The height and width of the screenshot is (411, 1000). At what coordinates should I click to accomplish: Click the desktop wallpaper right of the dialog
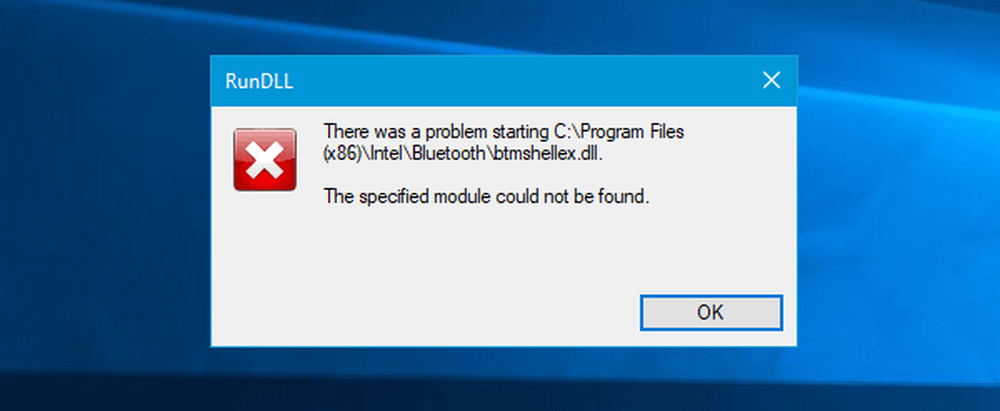coord(898,204)
